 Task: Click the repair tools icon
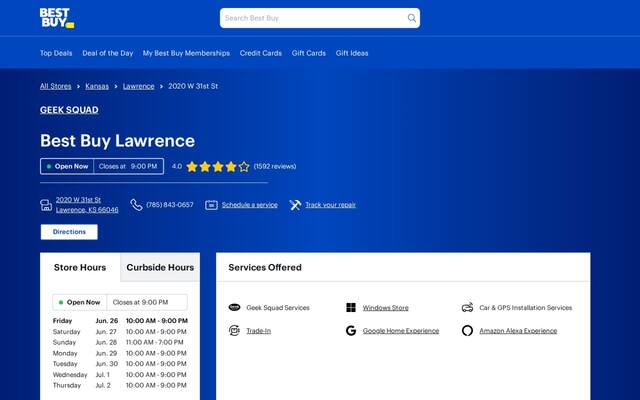[x=296, y=205]
